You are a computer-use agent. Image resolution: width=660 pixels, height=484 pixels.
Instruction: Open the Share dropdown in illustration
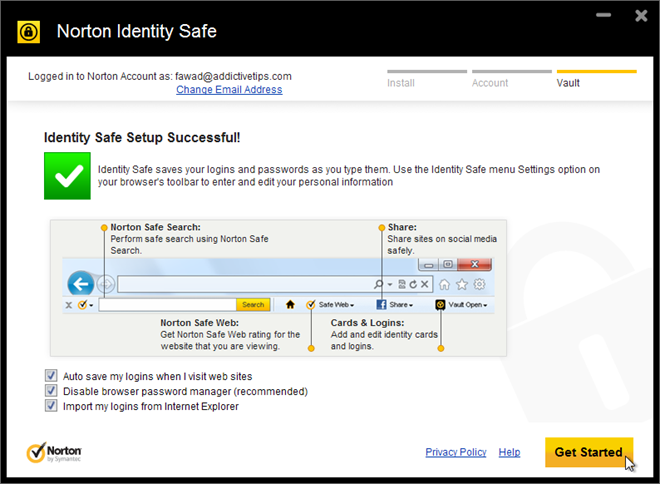401,305
